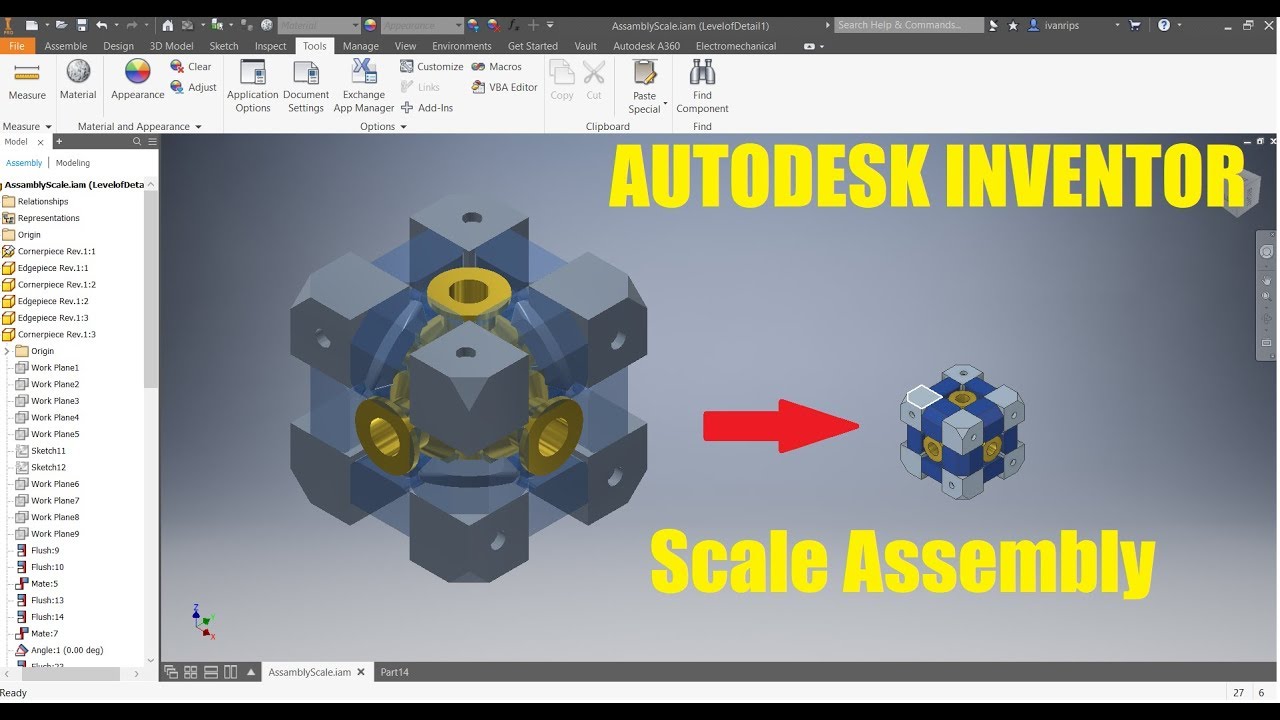Click the navigation bar Full Navigation Wheel
The height and width of the screenshot is (720, 1280).
tap(1267, 252)
